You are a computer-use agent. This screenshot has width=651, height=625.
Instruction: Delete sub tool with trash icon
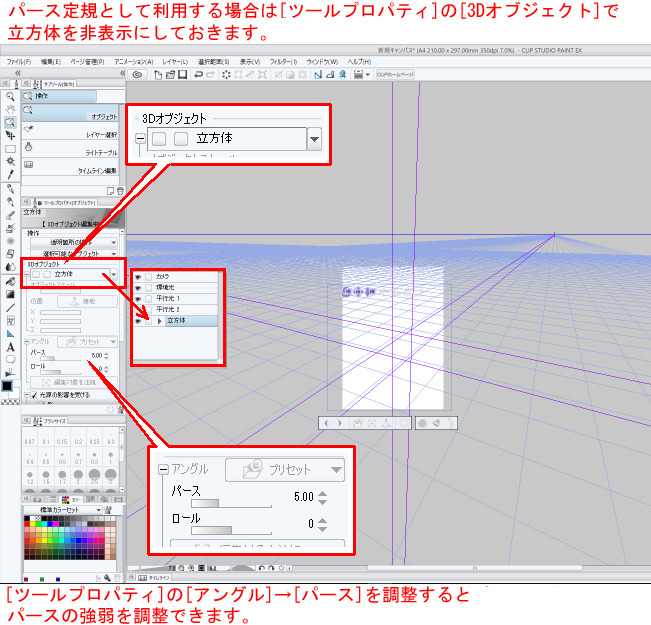[x=120, y=191]
